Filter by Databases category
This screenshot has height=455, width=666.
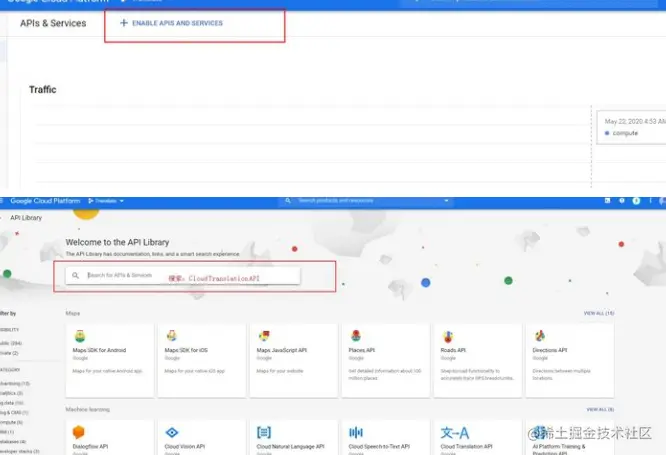(x=13, y=442)
